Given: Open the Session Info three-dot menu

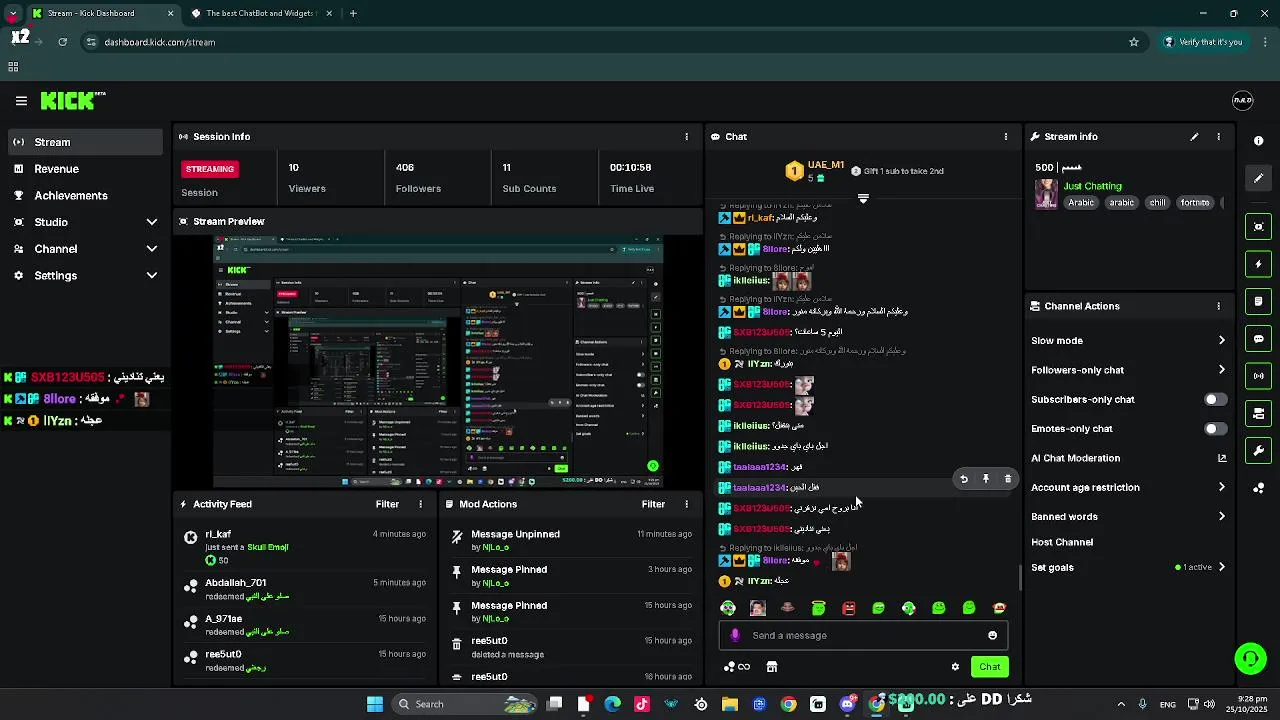Looking at the screenshot, I should pyautogui.click(x=686, y=137).
